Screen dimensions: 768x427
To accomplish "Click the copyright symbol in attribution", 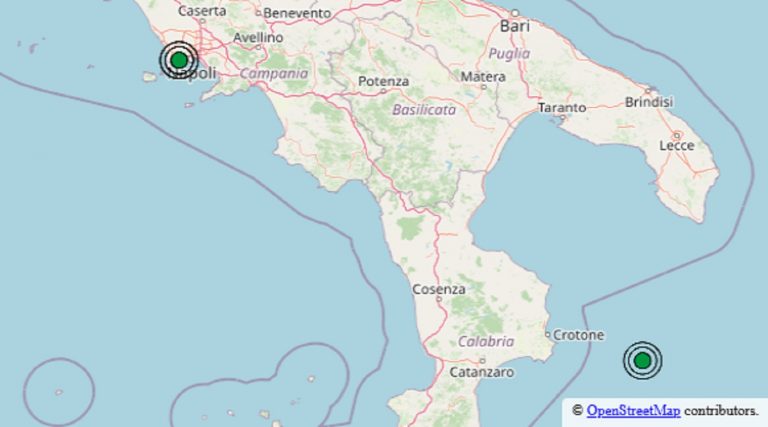I will click(x=577, y=410).
